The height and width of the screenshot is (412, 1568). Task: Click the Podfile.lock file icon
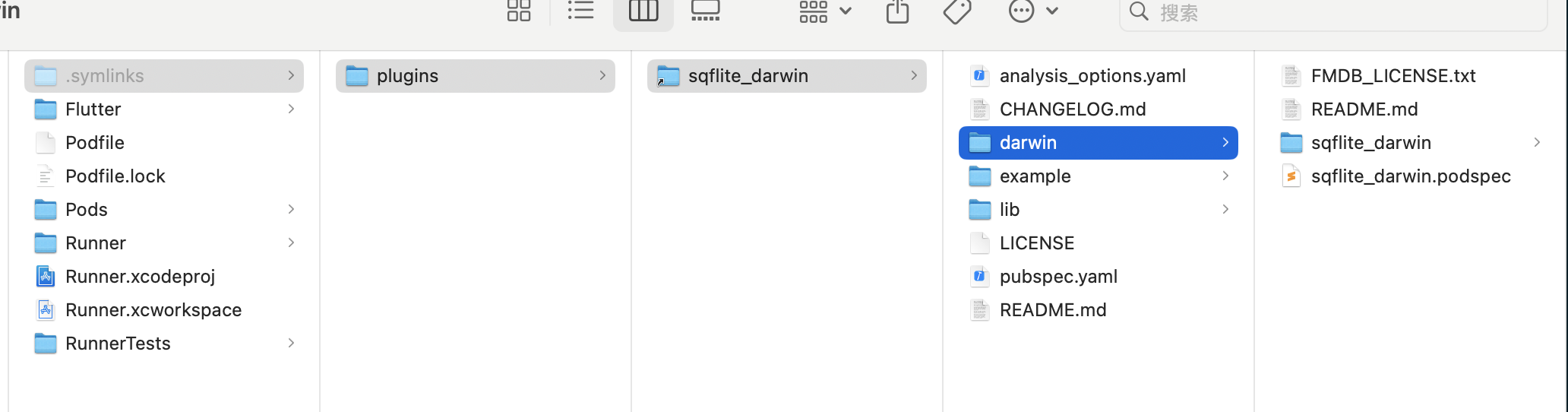[x=46, y=176]
